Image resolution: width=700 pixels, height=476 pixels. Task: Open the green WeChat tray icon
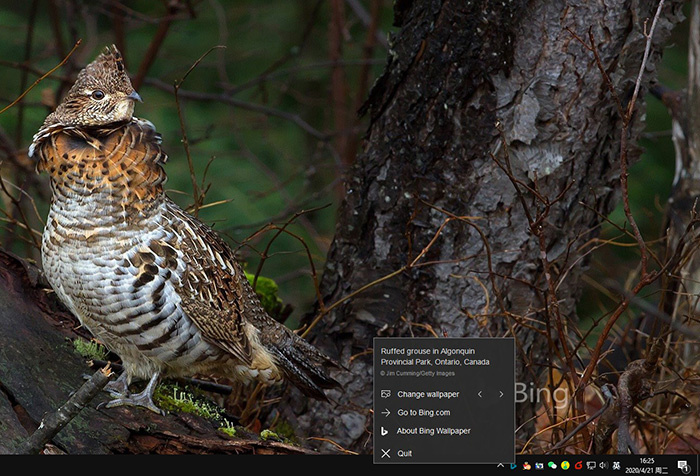click(x=552, y=466)
